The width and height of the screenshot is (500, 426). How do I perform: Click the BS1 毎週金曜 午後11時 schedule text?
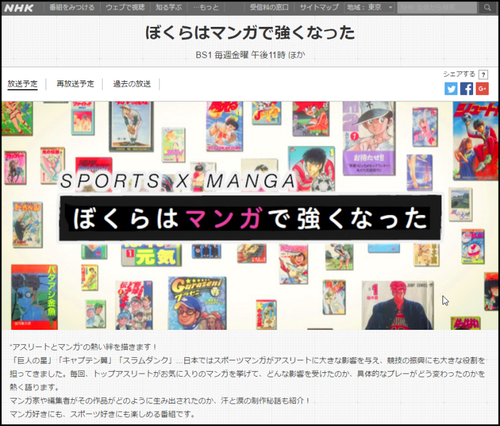tap(250, 55)
